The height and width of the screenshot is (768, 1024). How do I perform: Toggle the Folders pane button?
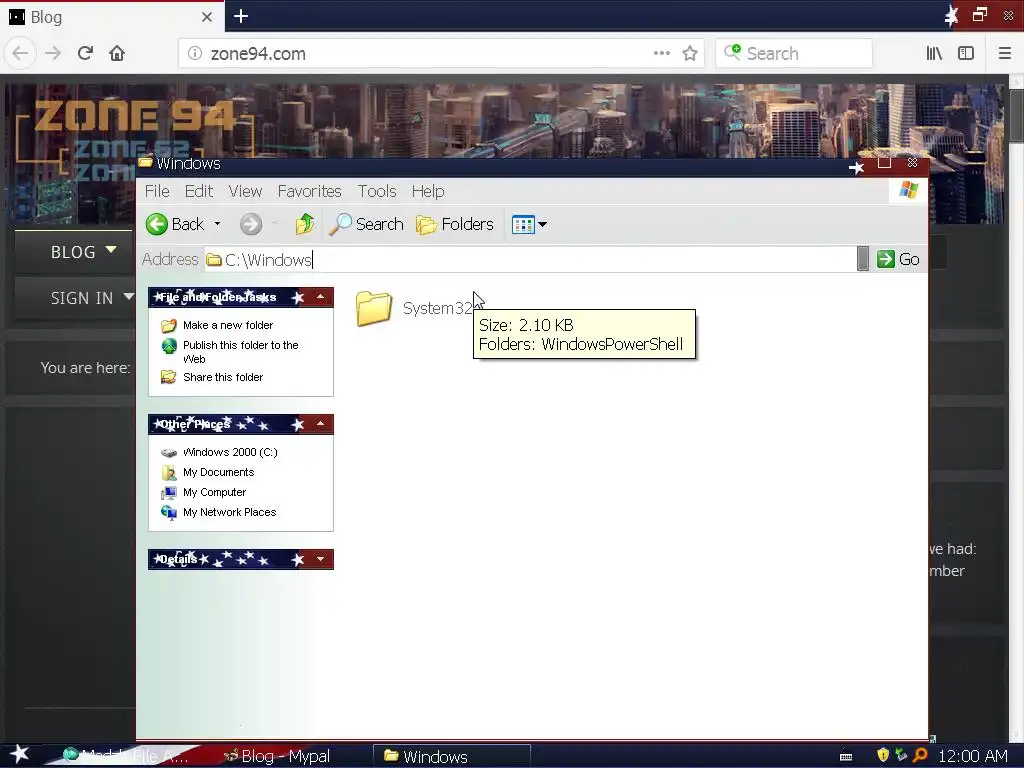(455, 224)
